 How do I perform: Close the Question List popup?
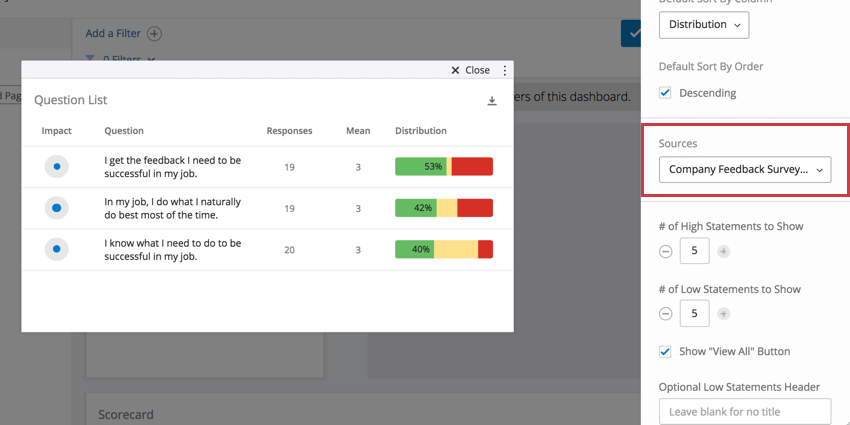[471, 70]
